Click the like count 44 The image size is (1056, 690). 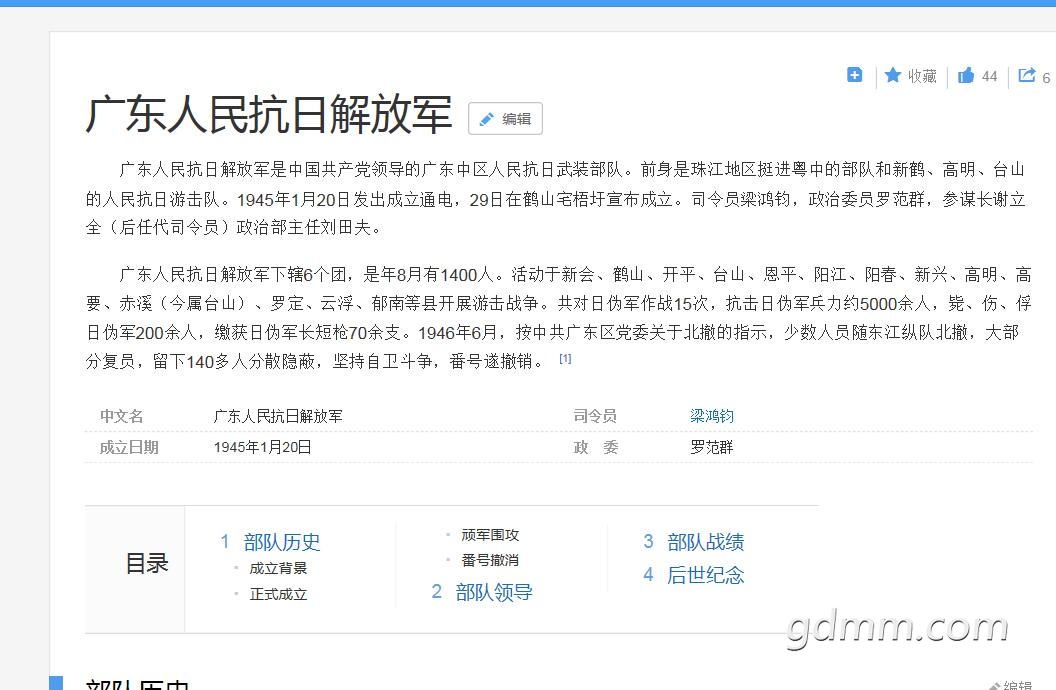pyautogui.click(x=989, y=76)
